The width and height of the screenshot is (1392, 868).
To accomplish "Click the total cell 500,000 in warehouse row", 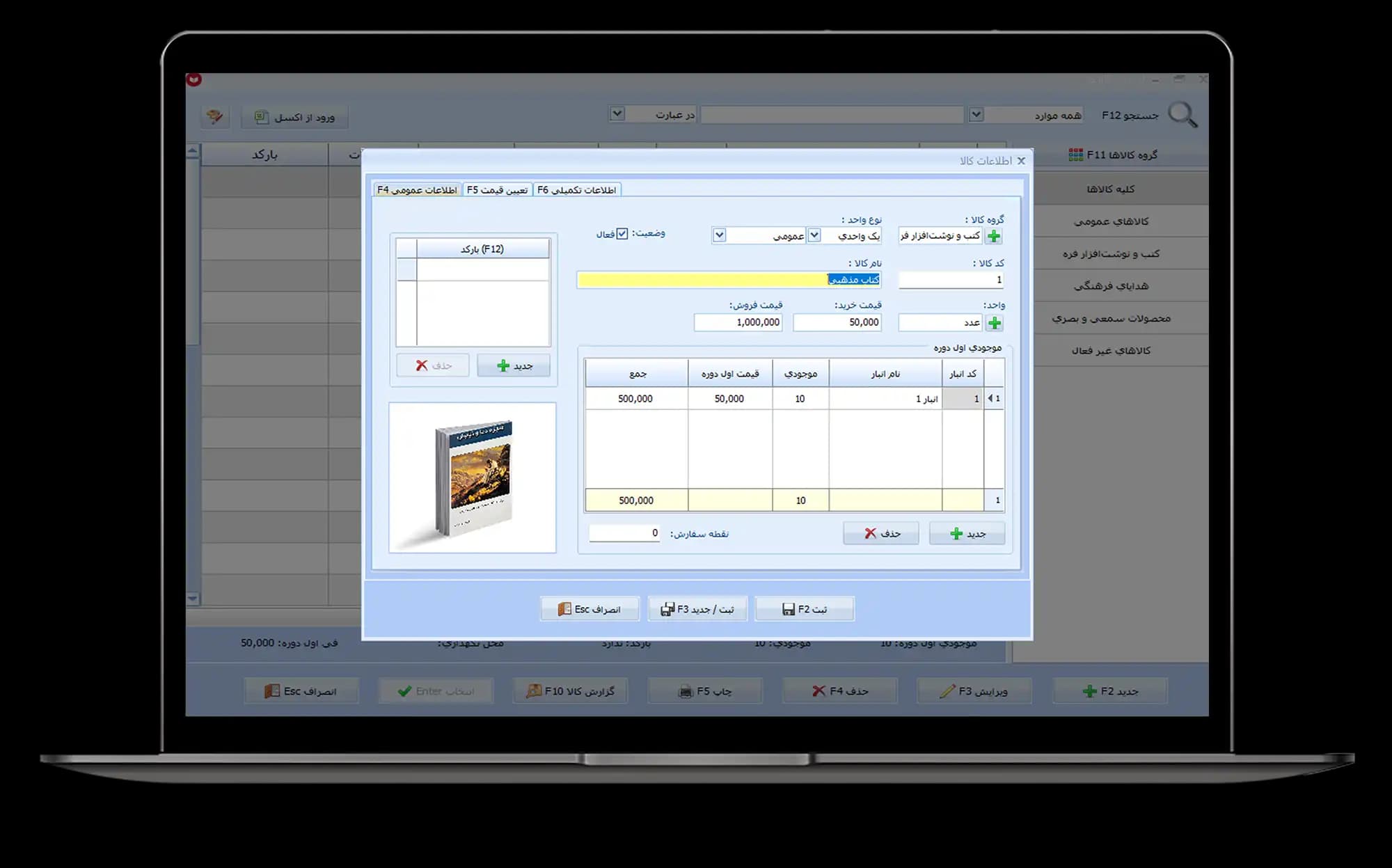I will (637, 399).
